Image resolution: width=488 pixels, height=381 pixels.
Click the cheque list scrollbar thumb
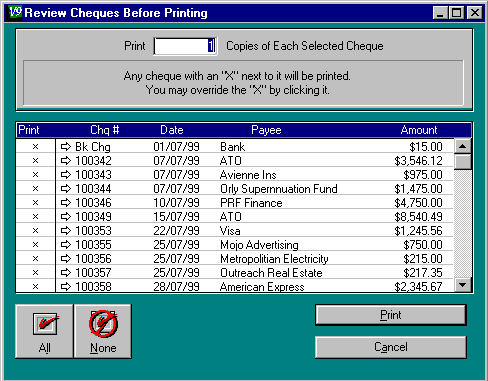(x=463, y=162)
